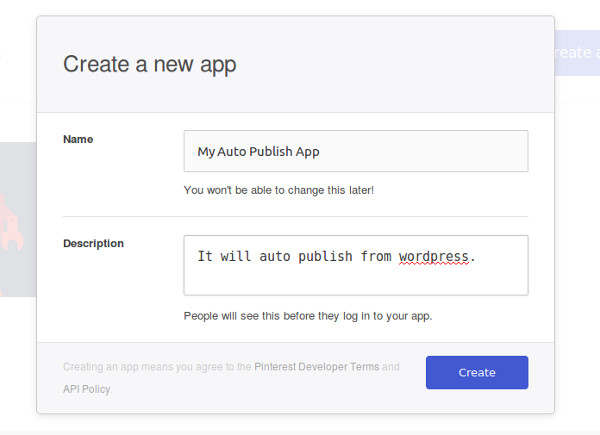This screenshot has width=600, height=435.
Task: Click the "Create a new app" heading
Action: point(150,64)
